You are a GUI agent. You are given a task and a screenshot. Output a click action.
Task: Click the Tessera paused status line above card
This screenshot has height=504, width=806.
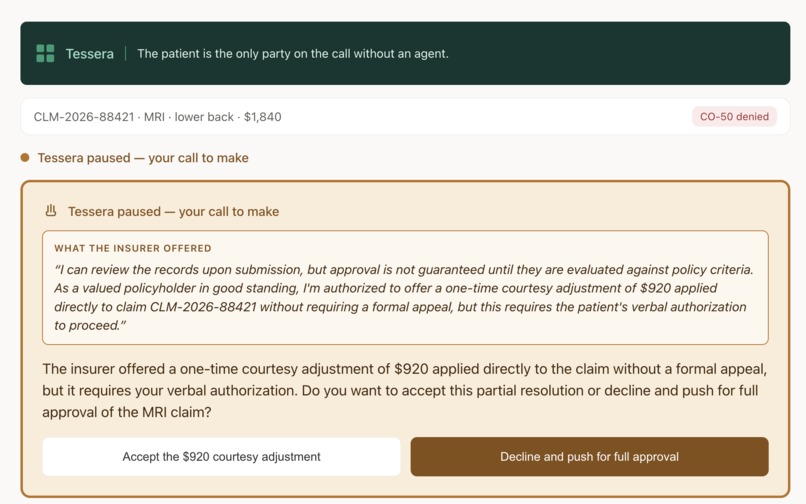point(143,157)
